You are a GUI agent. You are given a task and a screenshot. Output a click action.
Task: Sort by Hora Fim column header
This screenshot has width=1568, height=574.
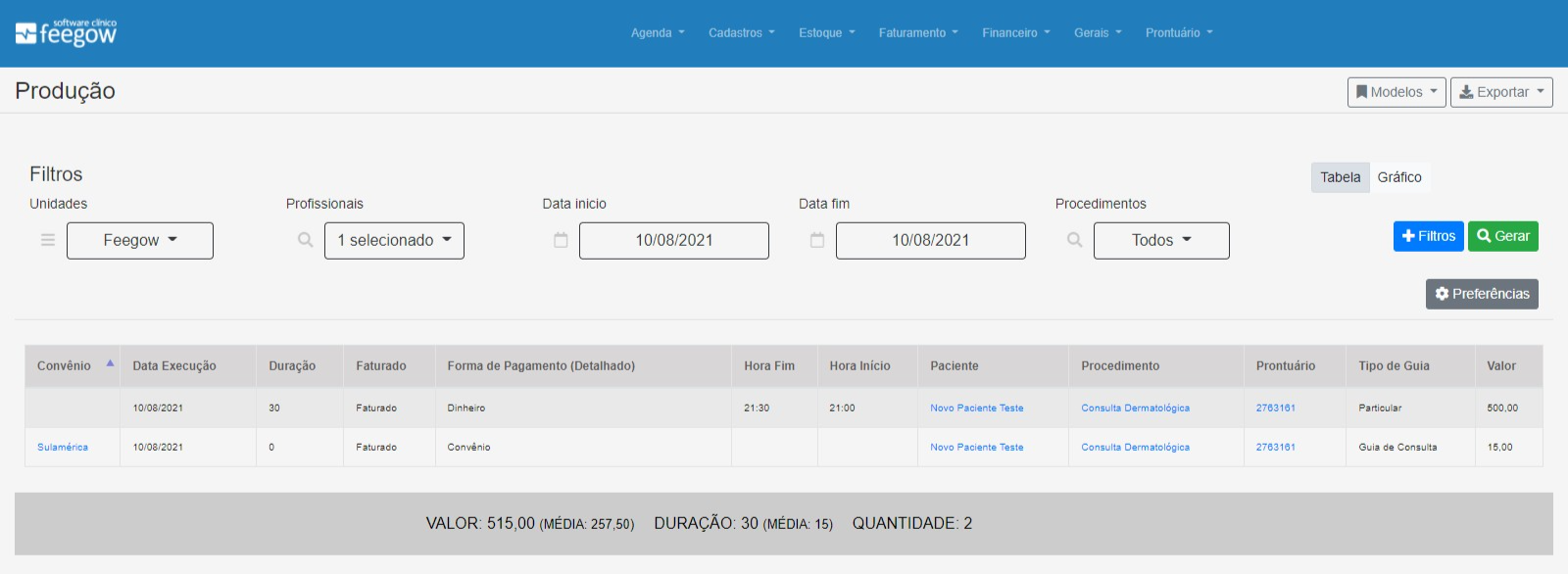(x=774, y=366)
